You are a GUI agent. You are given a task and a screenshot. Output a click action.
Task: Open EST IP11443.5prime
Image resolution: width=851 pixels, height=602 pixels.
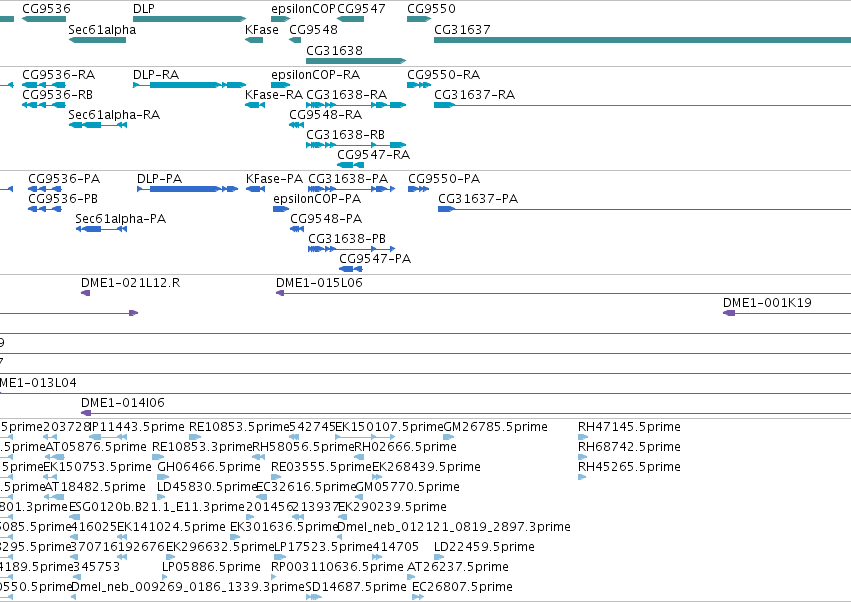[136, 427]
